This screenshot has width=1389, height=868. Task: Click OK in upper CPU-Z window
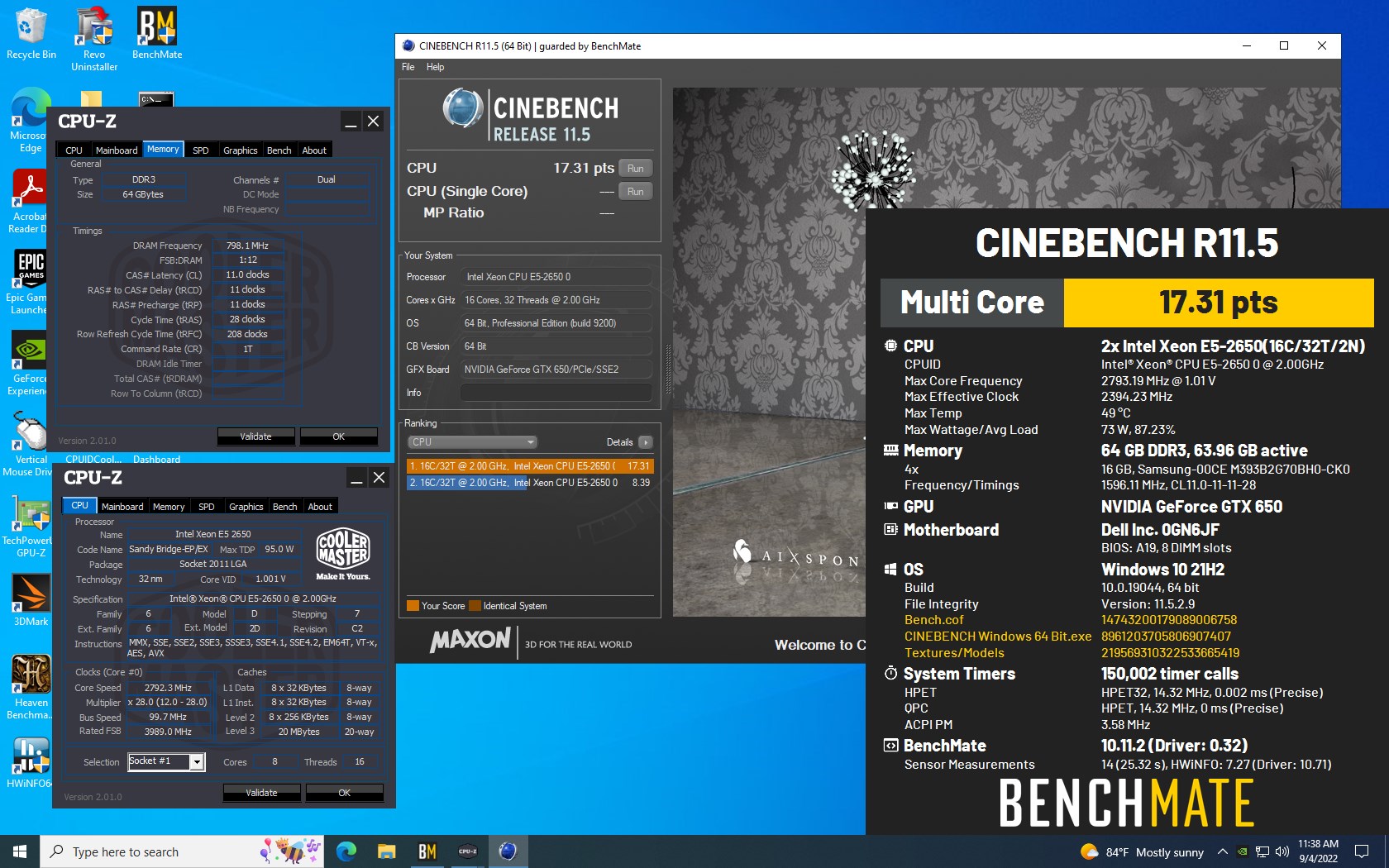click(x=338, y=436)
